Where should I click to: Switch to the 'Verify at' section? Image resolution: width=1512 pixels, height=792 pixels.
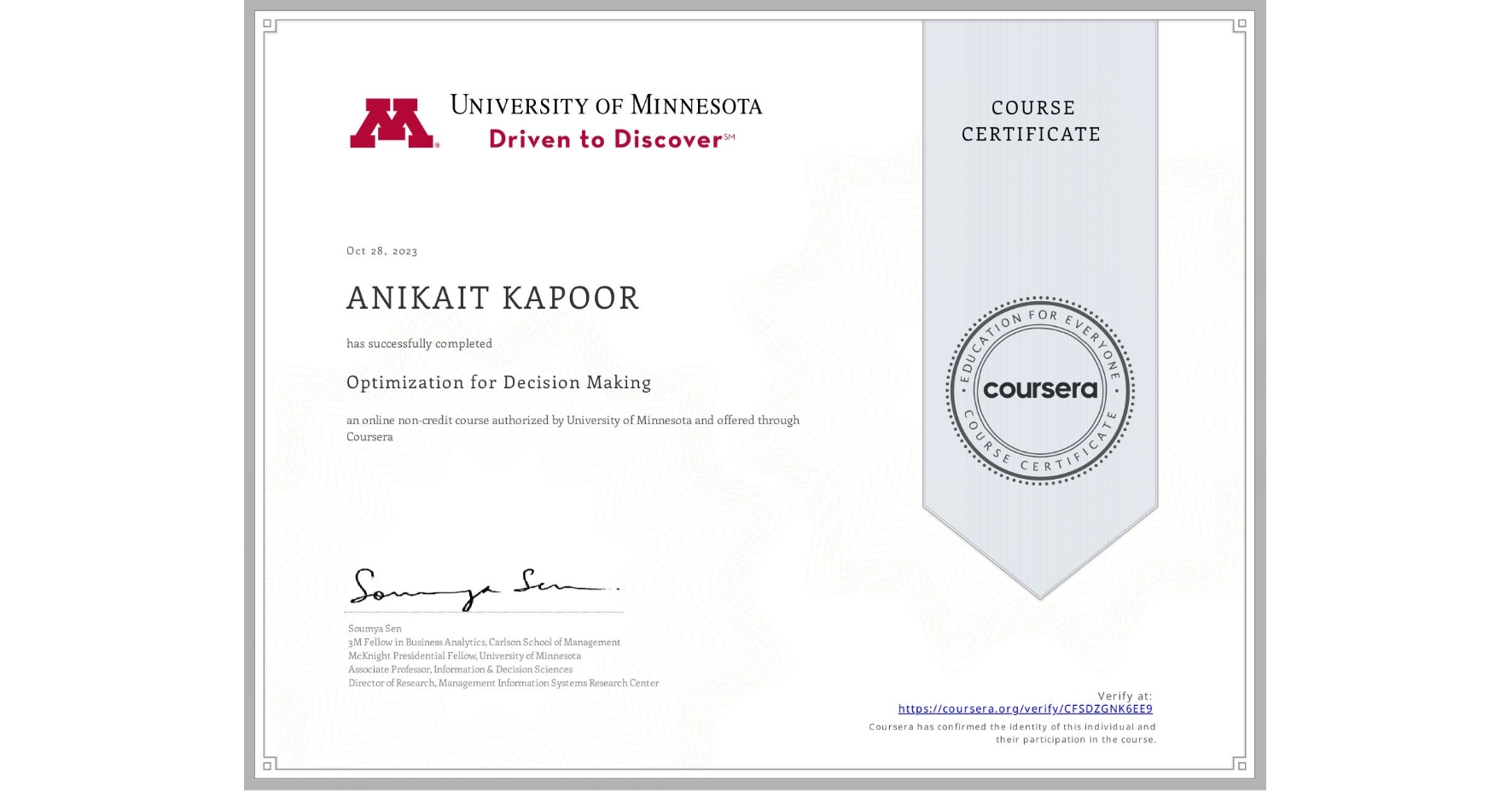(1125, 696)
